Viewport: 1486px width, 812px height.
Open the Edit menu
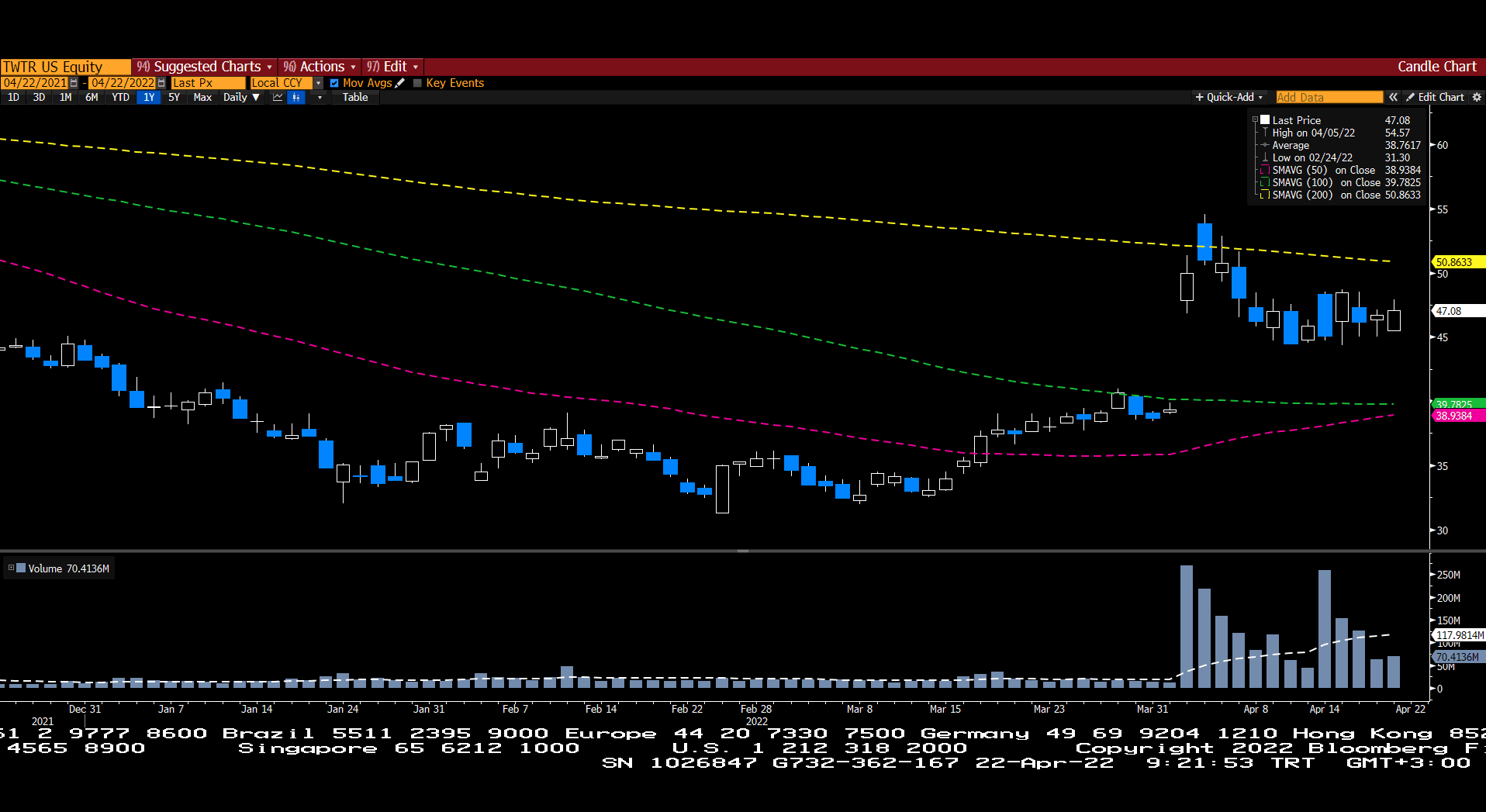tap(392, 67)
